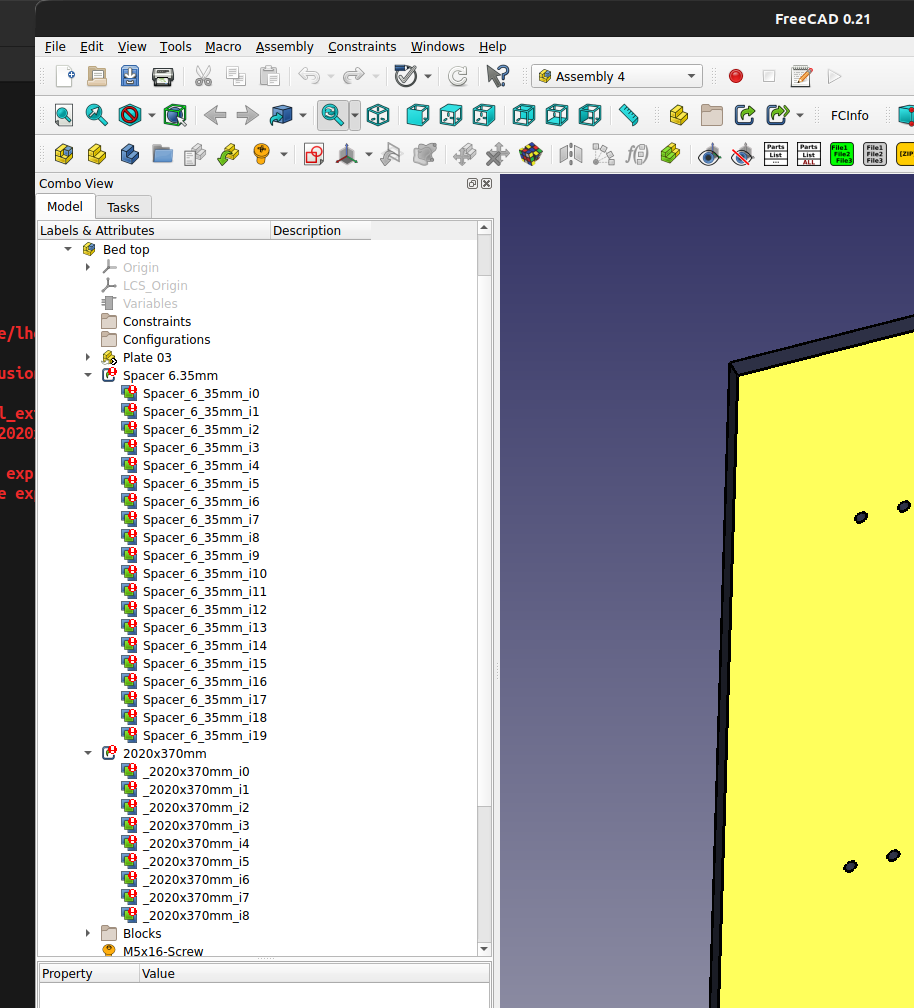The image size is (914, 1008).
Task: Select the Model tab
Action: (65, 206)
